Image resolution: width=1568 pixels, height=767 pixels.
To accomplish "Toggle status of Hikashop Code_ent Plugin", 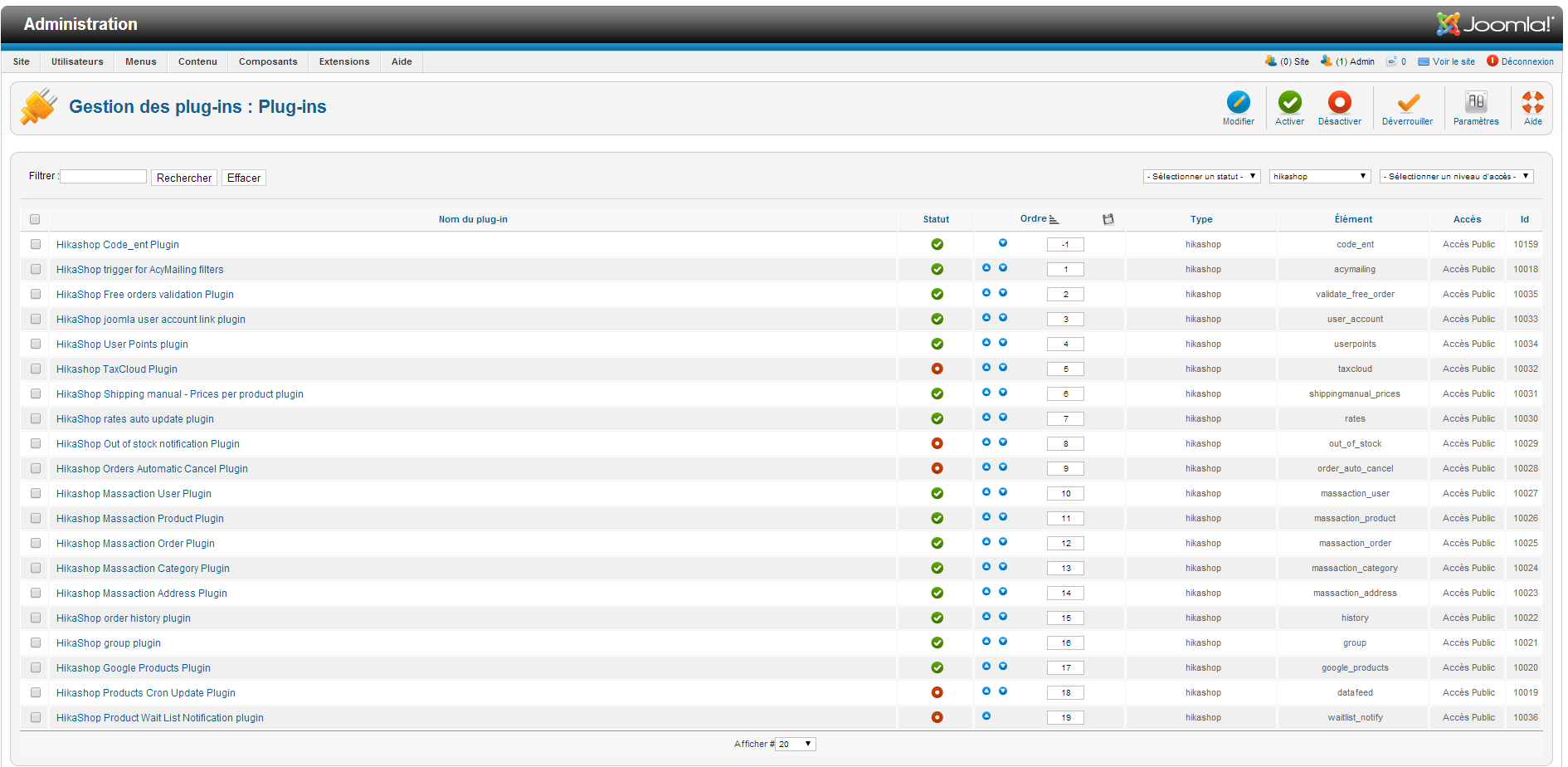I will tap(937, 244).
